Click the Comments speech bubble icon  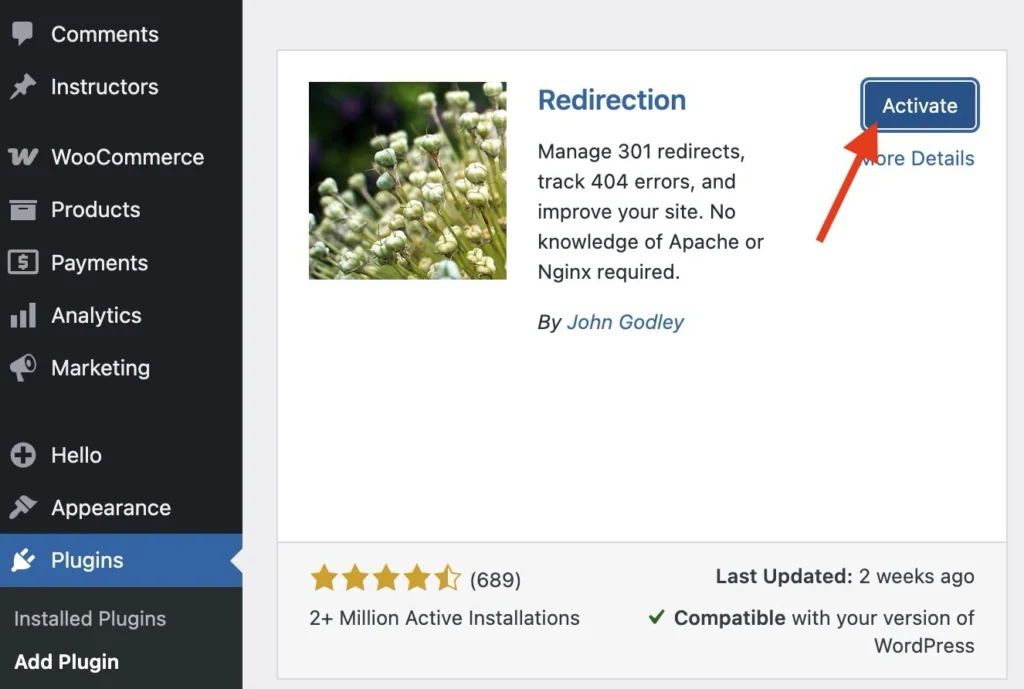point(23,34)
